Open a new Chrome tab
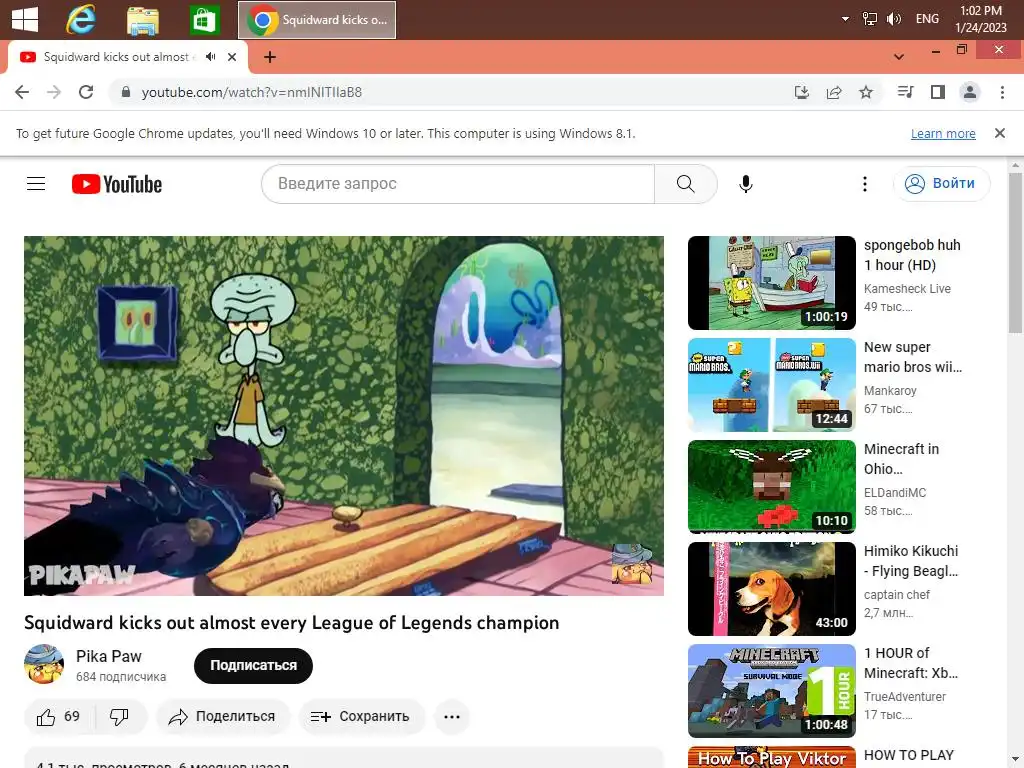Image resolution: width=1024 pixels, height=768 pixels. point(270,57)
